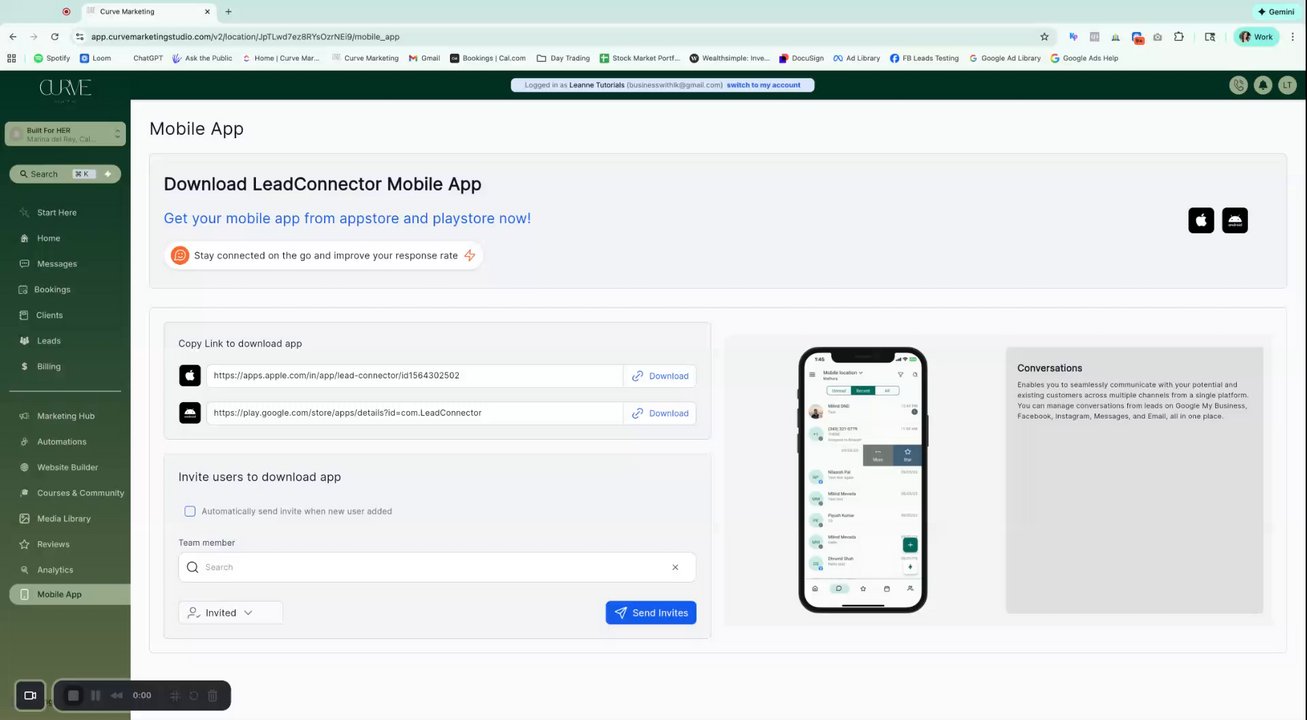Image resolution: width=1307 pixels, height=720 pixels.
Task: Open the Chrome apps grid in bookmarks bar
Action: tap(12, 58)
